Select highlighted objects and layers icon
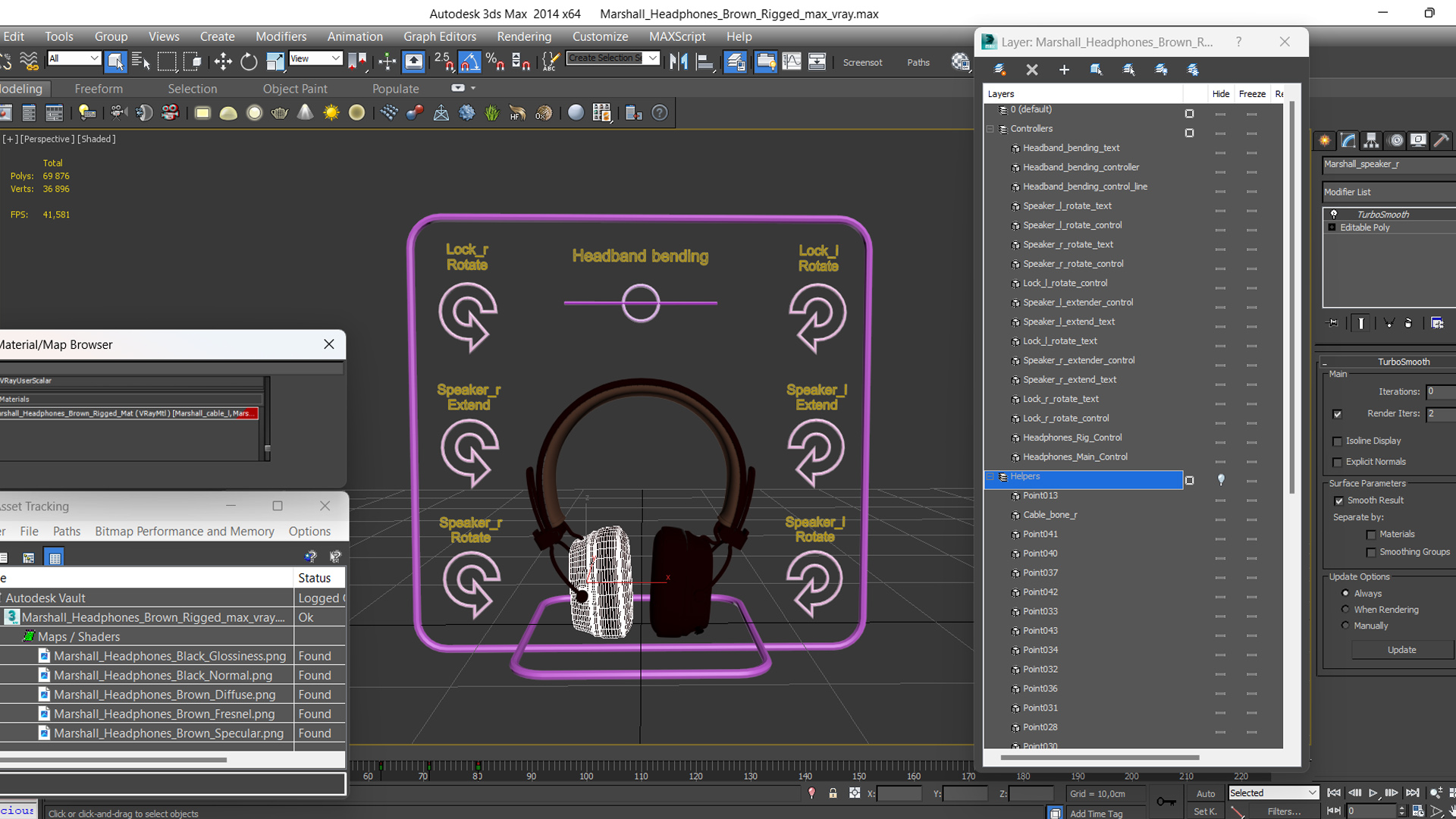This screenshot has height=819, width=1456. (1097, 70)
